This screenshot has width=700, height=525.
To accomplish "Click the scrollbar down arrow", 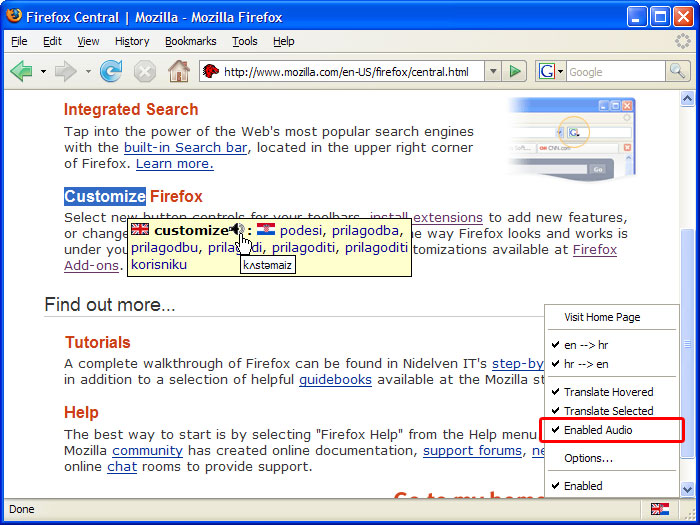I will (x=687, y=489).
